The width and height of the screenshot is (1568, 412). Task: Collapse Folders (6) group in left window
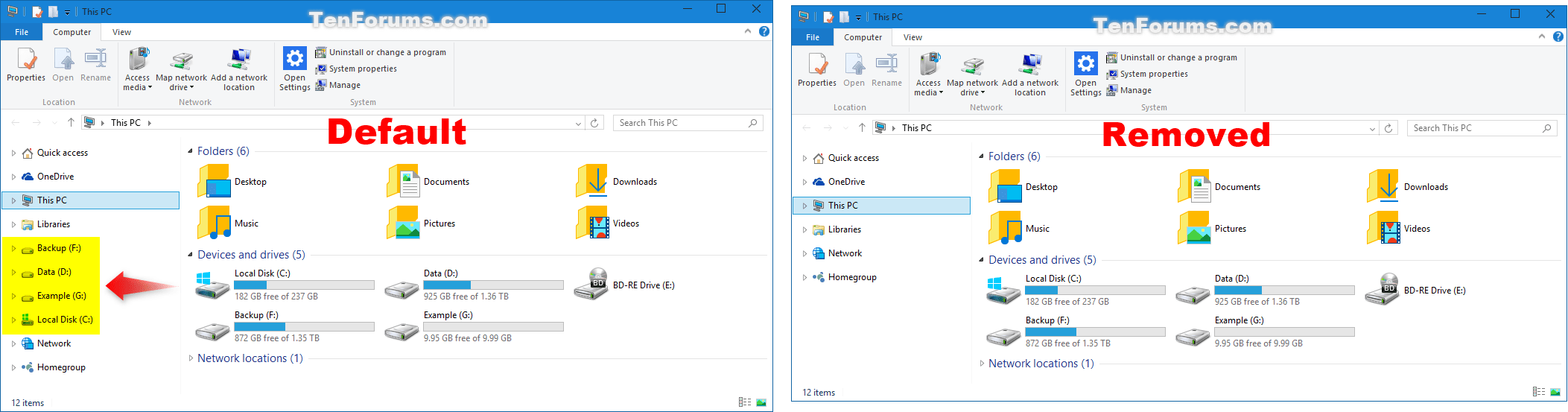pyautogui.click(x=190, y=151)
